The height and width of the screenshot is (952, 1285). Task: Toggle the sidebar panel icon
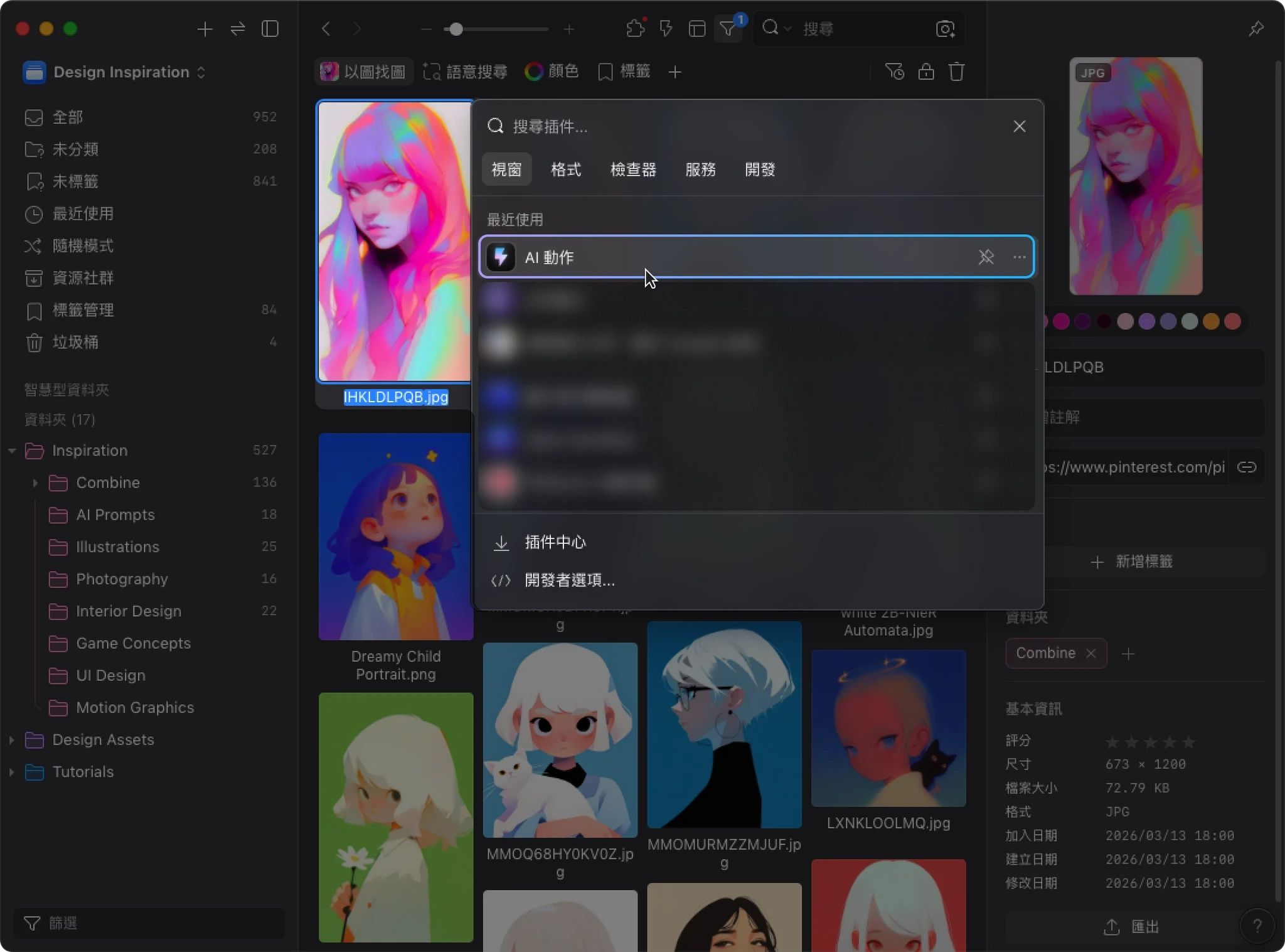tap(270, 29)
